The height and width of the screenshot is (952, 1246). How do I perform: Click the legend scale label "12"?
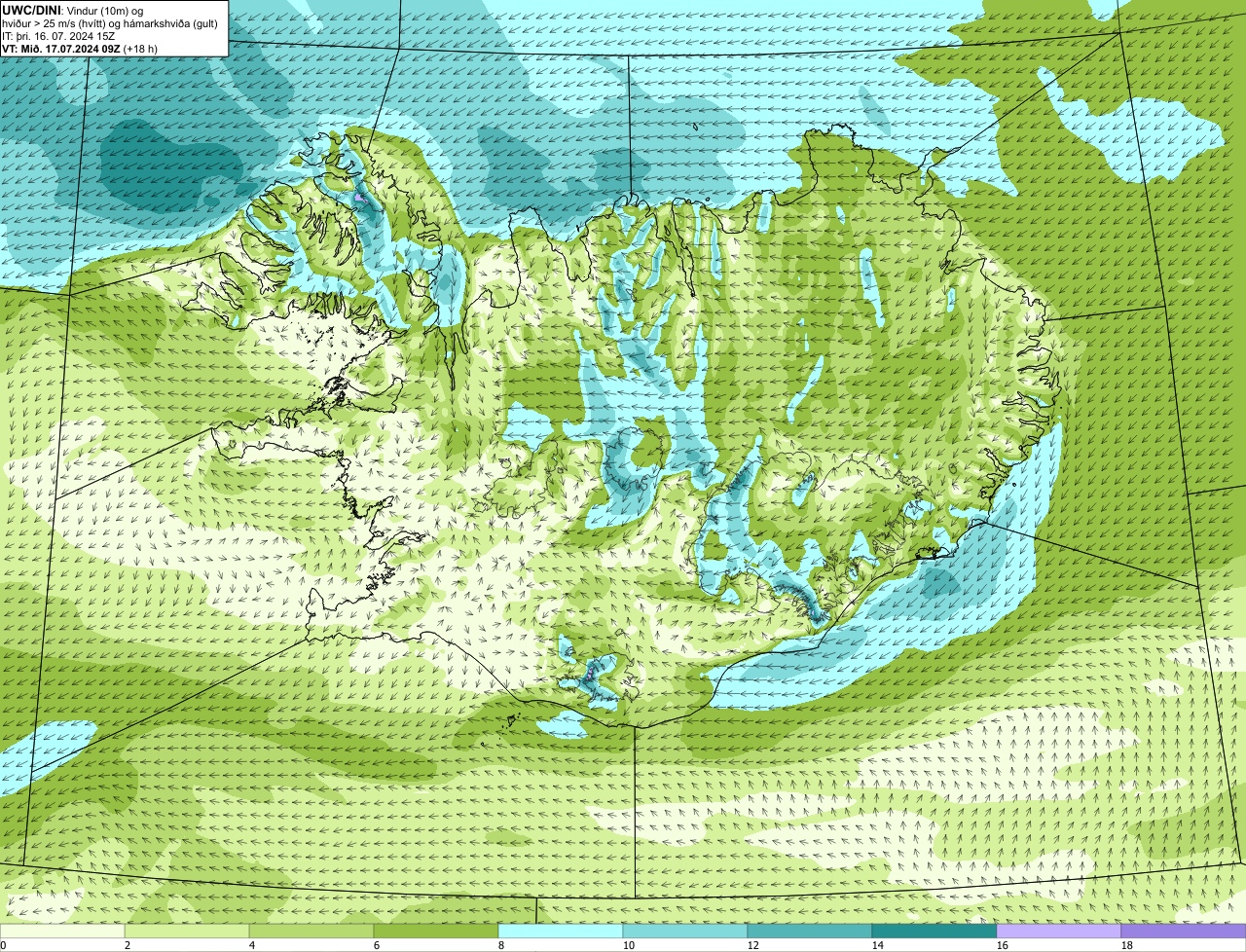click(753, 945)
